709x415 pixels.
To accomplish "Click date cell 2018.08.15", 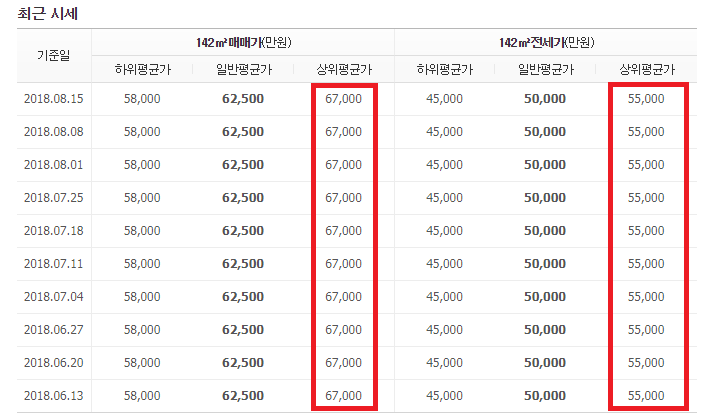I will (x=54, y=99).
